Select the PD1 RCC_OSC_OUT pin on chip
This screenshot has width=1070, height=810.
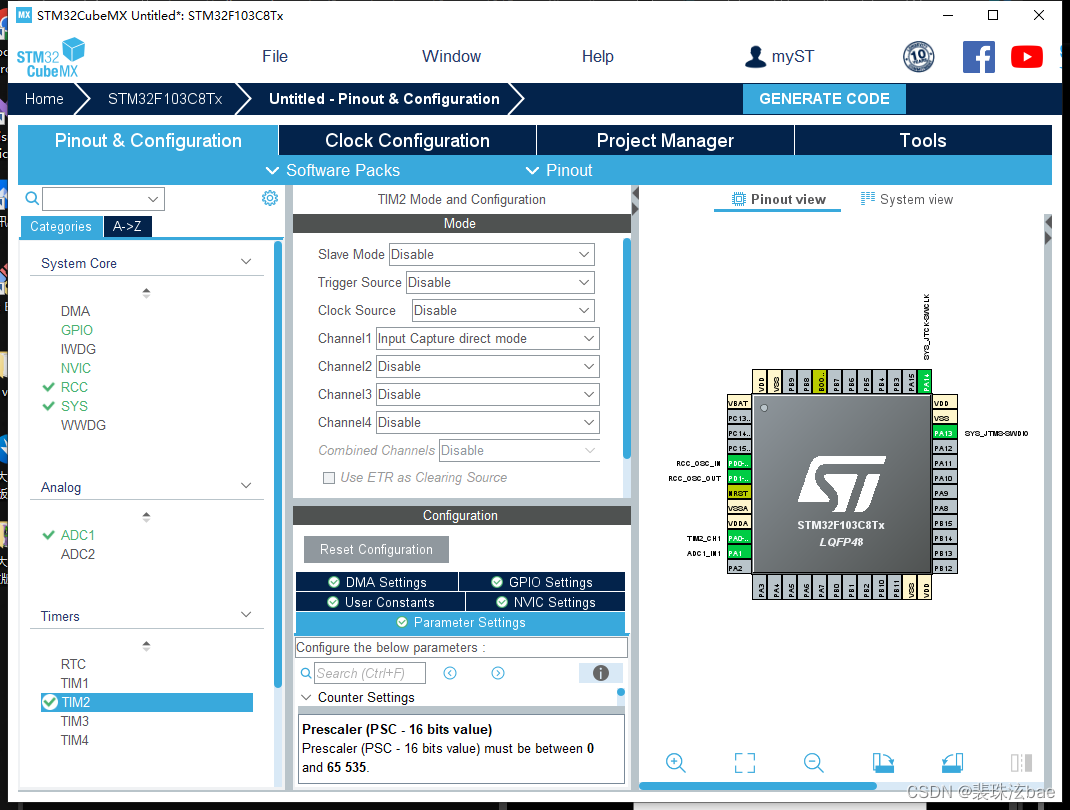tap(739, 478)
